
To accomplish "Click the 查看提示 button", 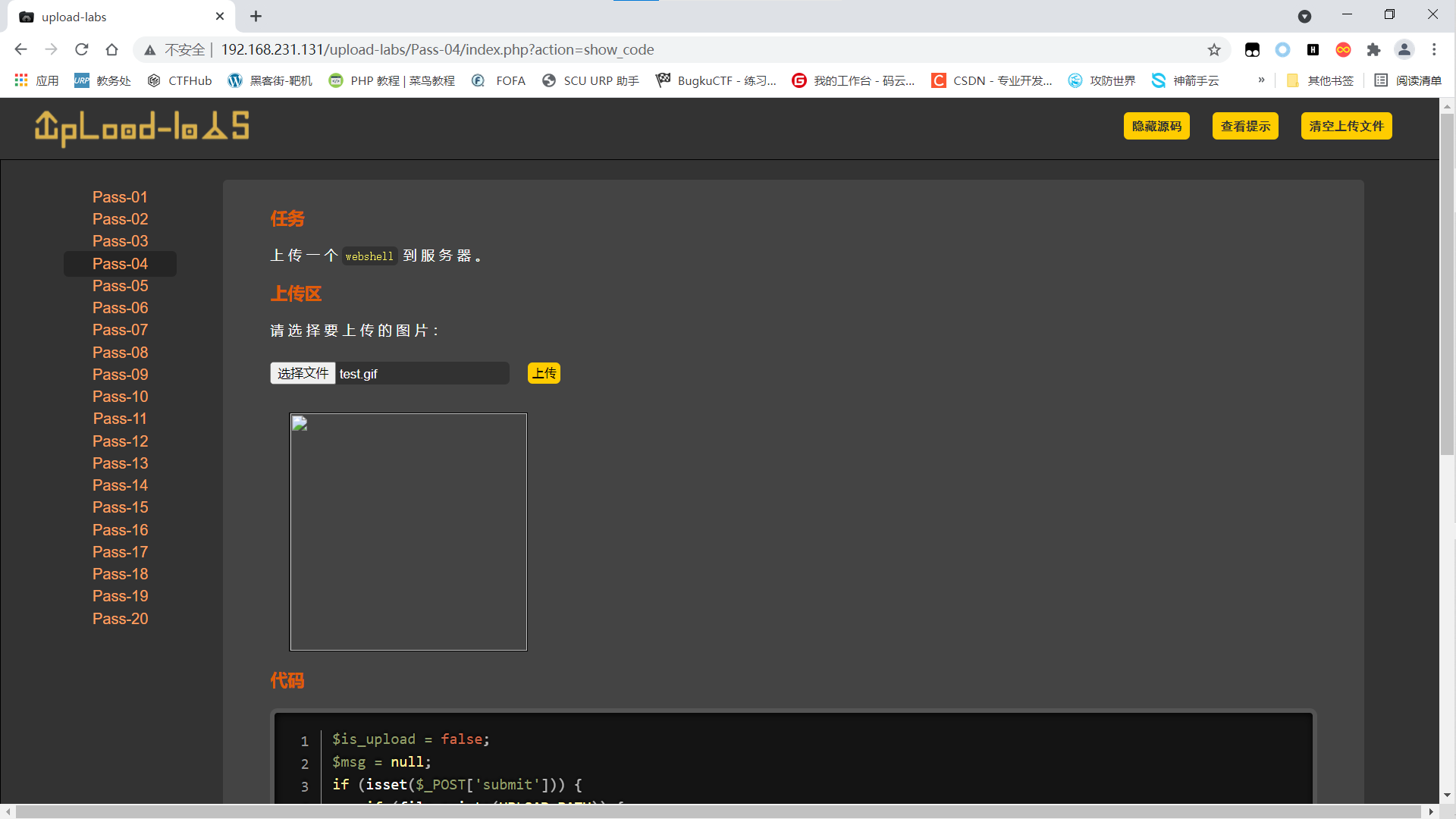I will [x=1245, y=126].
